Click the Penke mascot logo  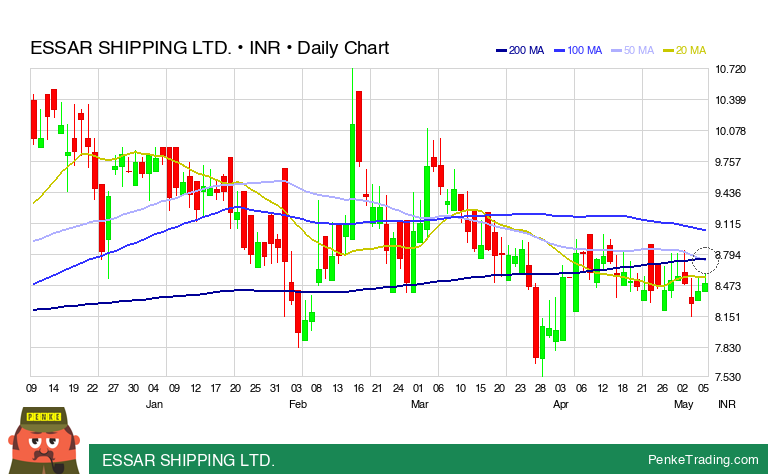(44, 441)
